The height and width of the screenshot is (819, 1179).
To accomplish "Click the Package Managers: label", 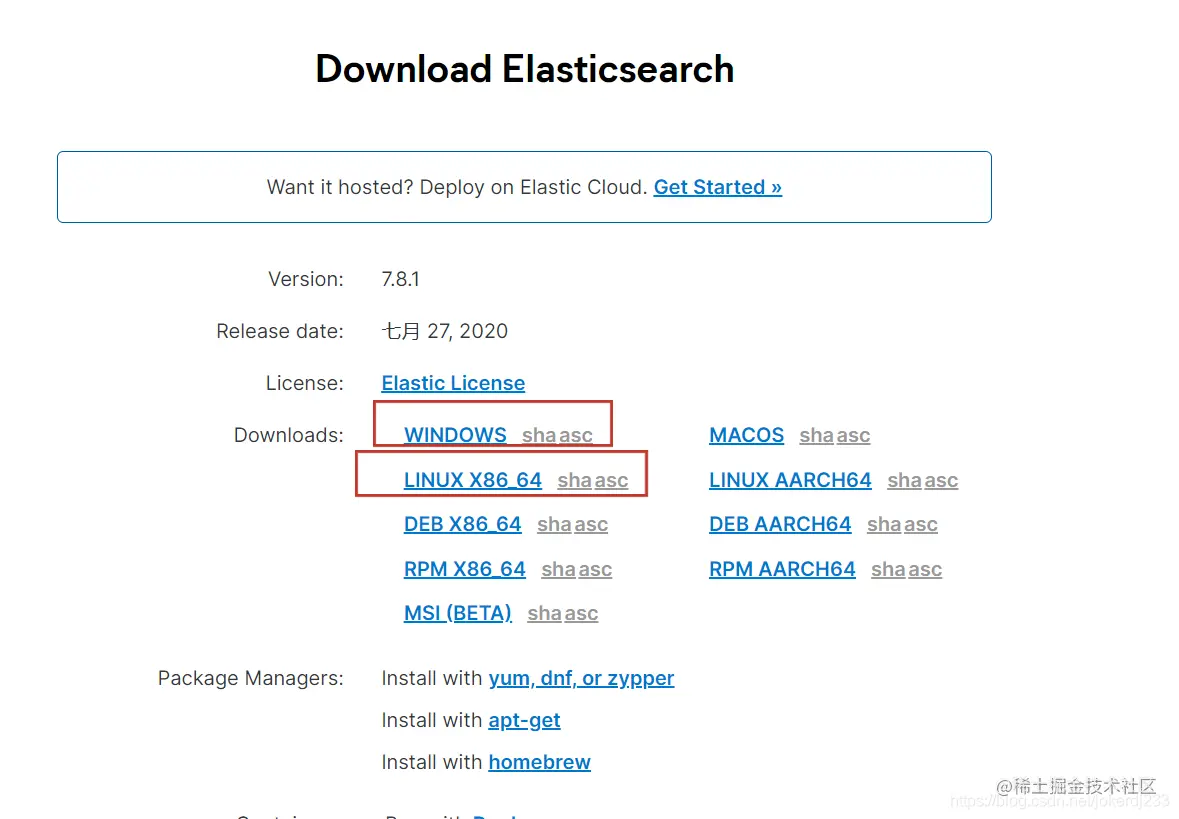I will tap(250, 678).
